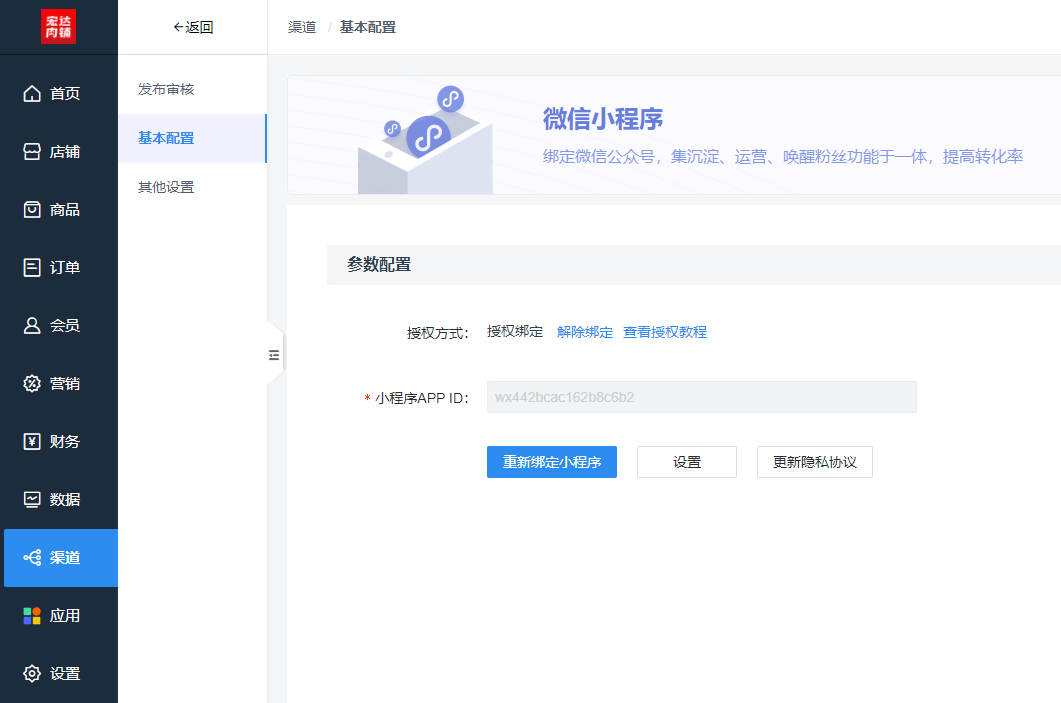1061x703 pixels.
Task: Click the 订单 label in sidebar
Action: pos(65,267)
